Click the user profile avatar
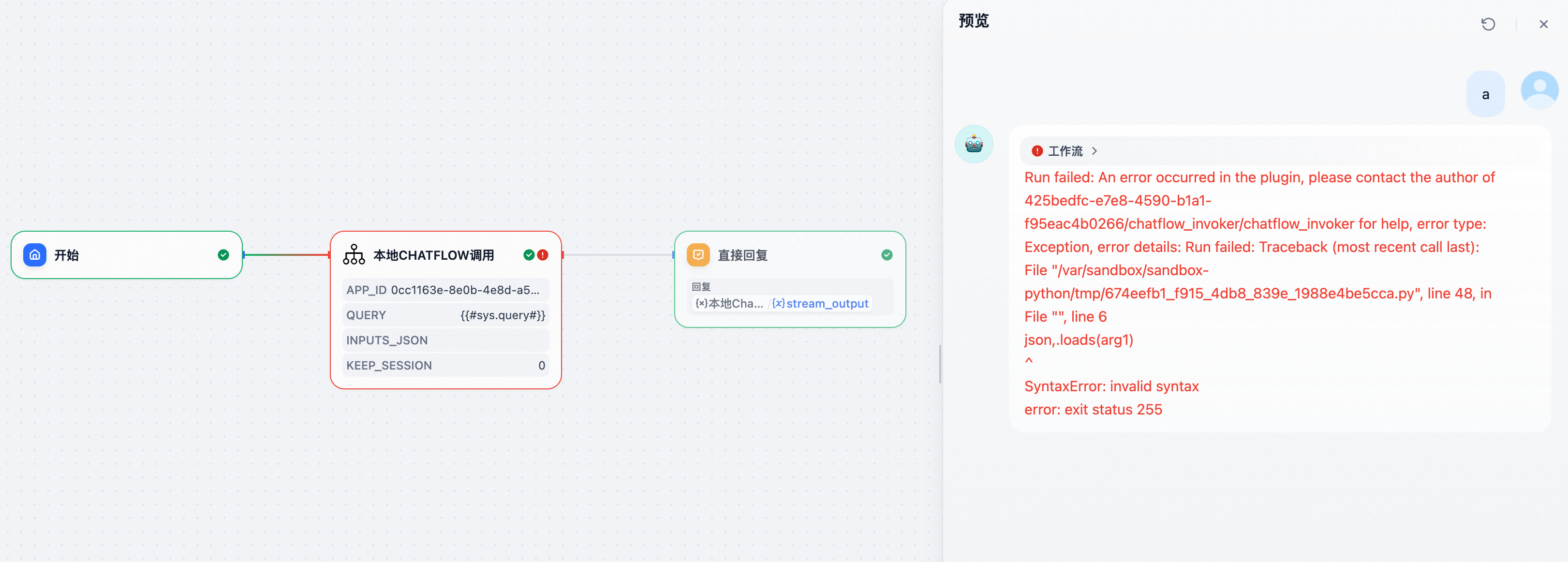Screen dimensions: 1568x562 click(x=1539, y=90)
